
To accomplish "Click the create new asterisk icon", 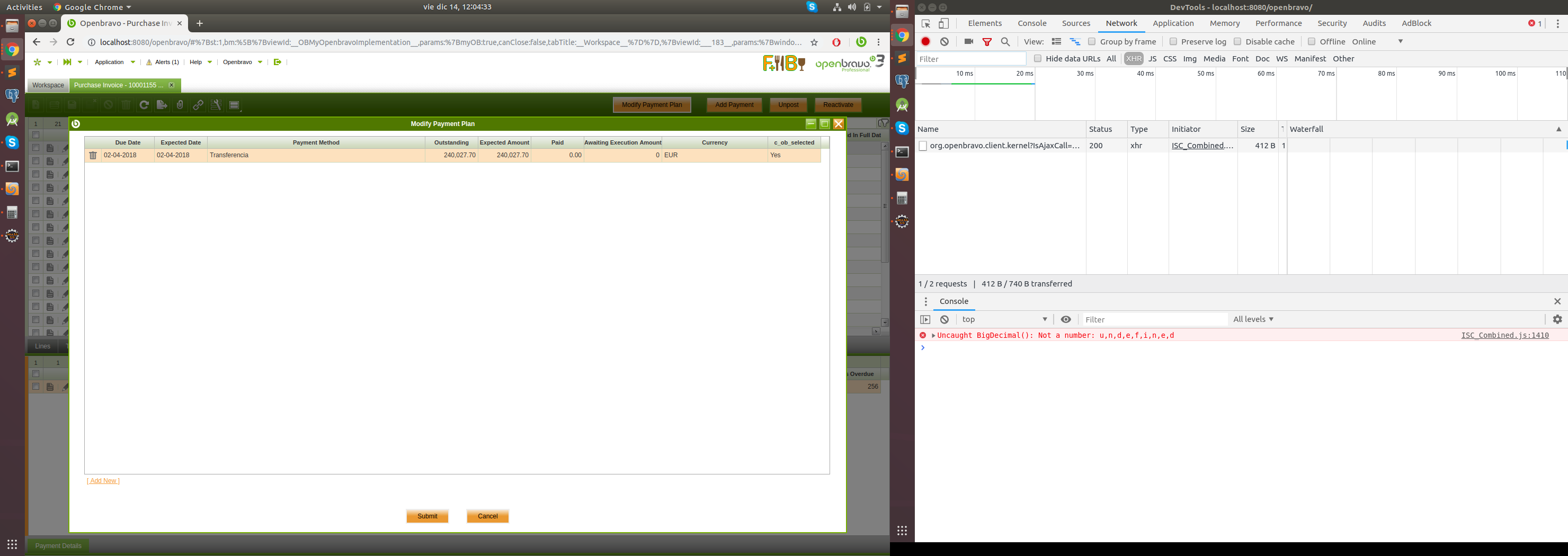I will pyautogui.click(x=37, y=62).
